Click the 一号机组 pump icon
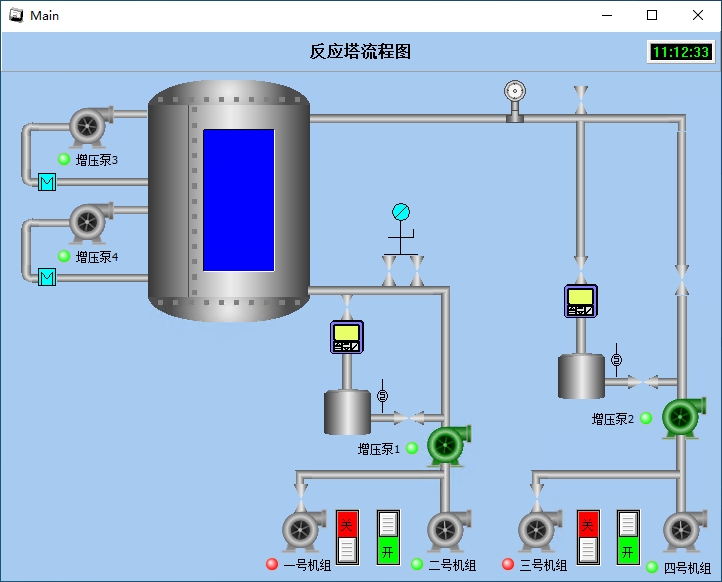The image size is (722, 582). (x=304, y=530)
